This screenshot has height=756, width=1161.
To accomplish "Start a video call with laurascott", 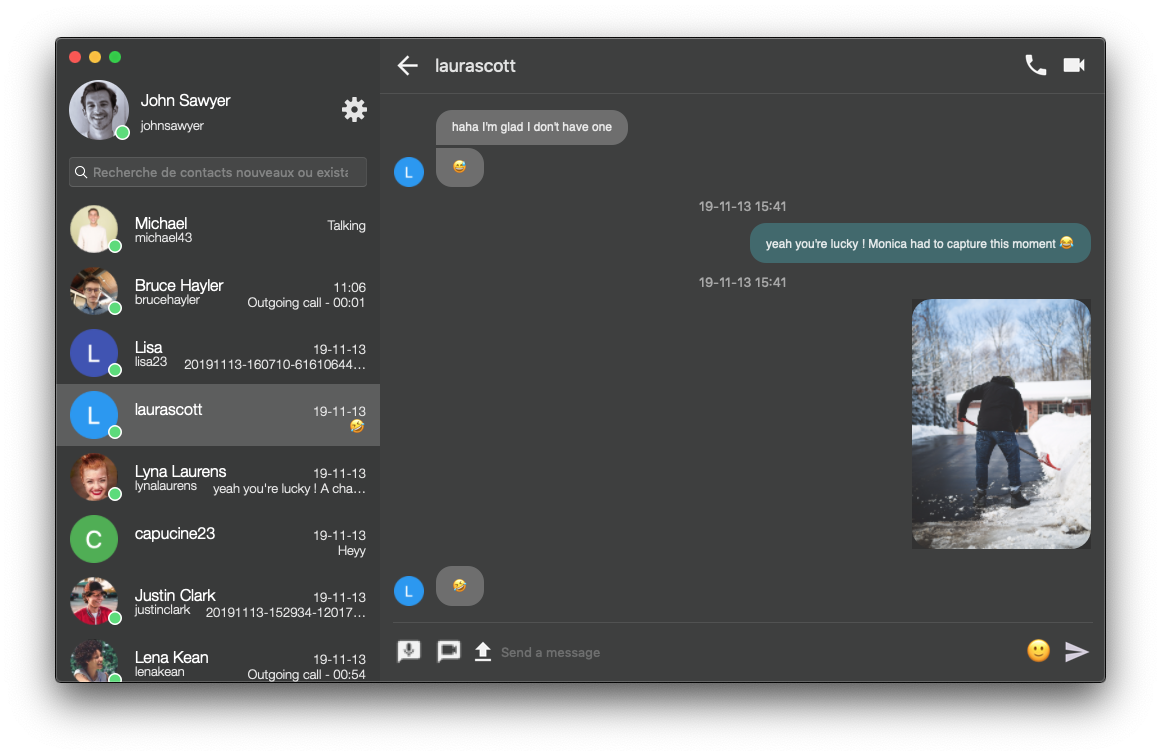I will click(x=1074, y=66).
